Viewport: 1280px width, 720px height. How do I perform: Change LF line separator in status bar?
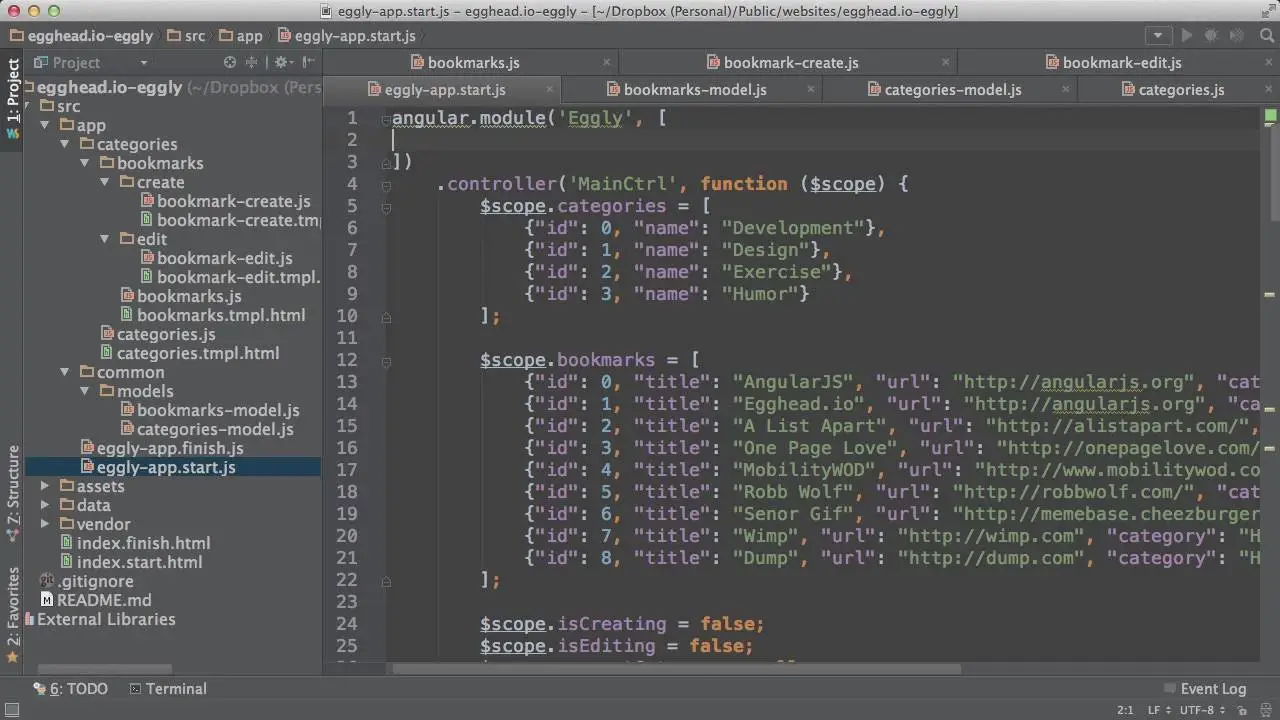pyautogui.click(x=1158, y=710)
